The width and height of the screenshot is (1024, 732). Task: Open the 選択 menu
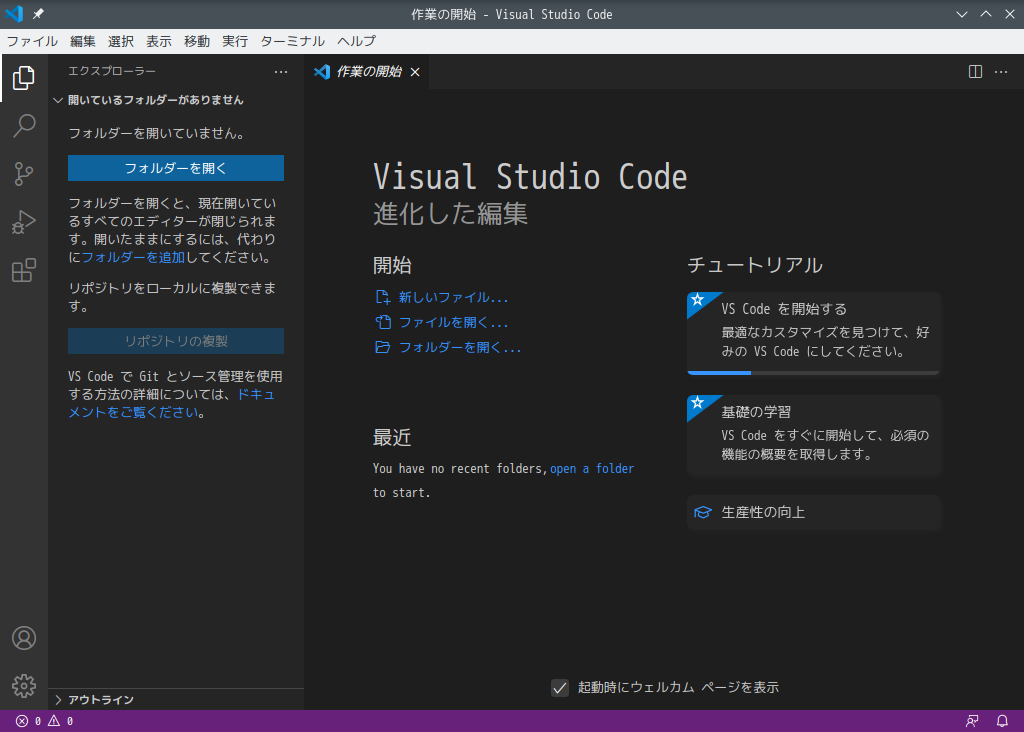click(121, 41)
